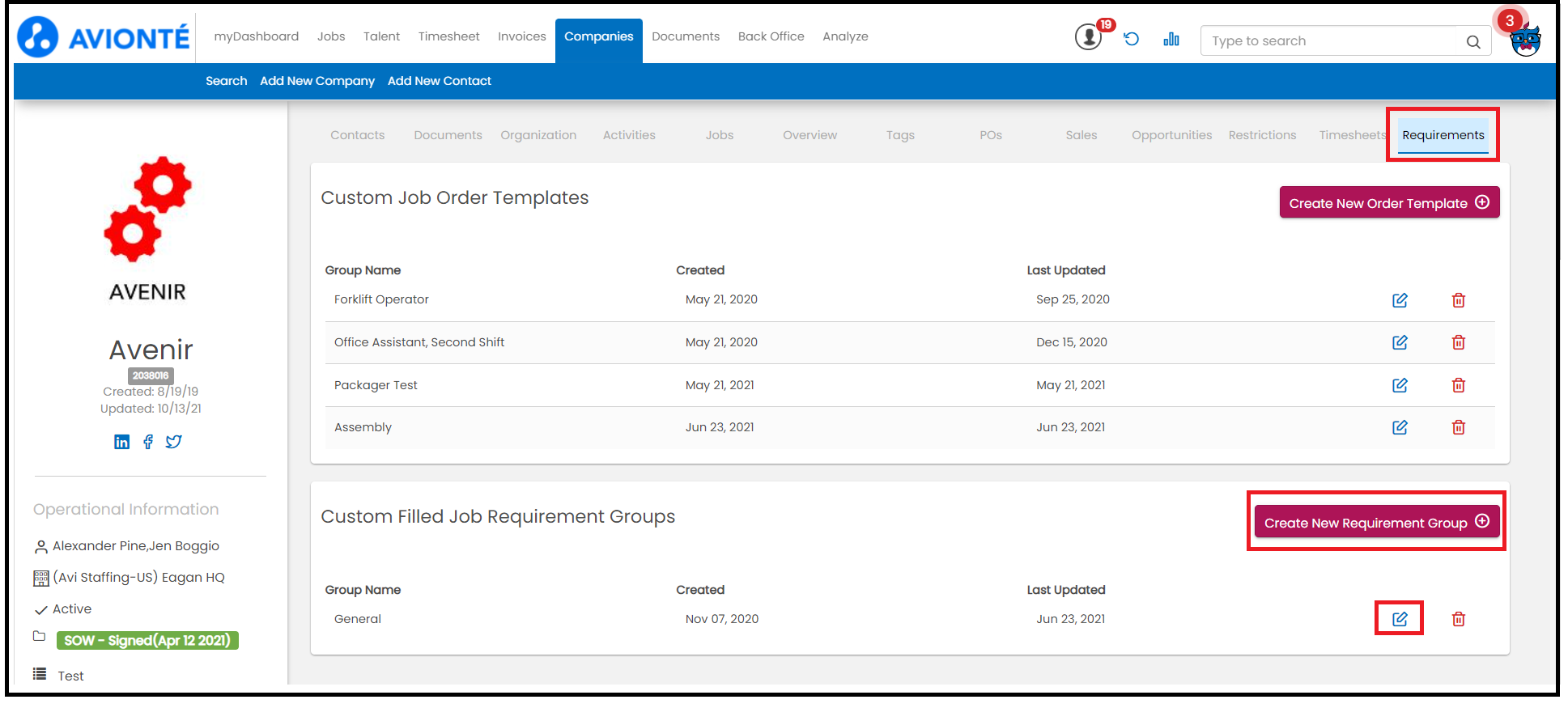This screenshot has height=708, width=1568.
Task: Switch to the Timesheets tab
Action: tap(1353, 135)
